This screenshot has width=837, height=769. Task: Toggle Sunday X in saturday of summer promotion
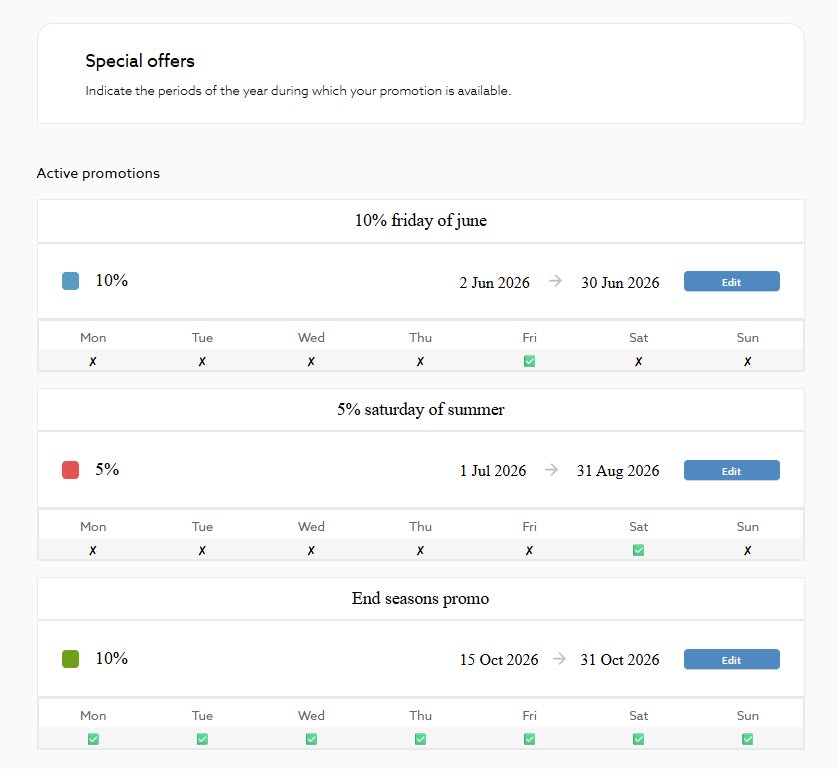747,550
